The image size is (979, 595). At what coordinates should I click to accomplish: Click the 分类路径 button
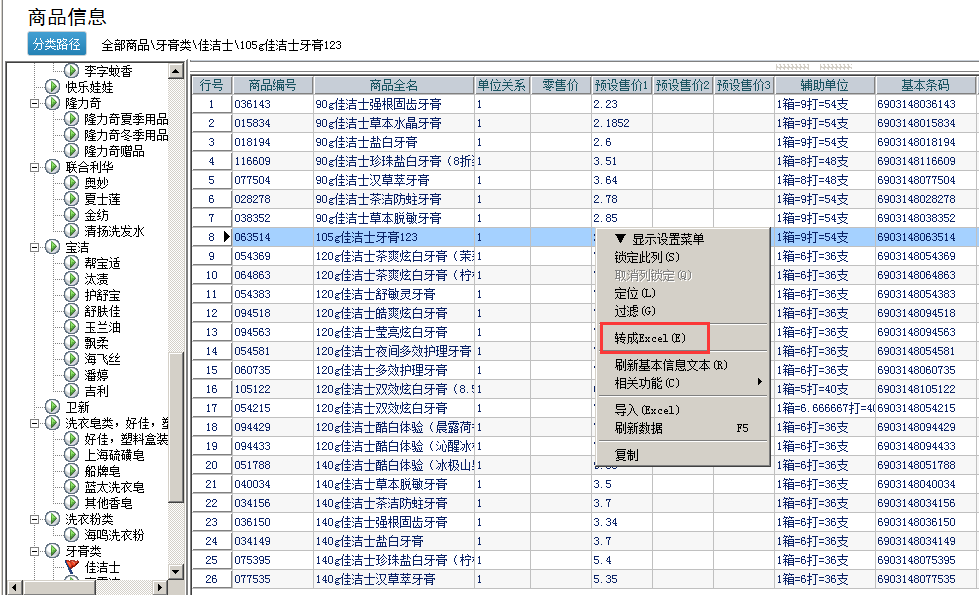pos(57,44)
